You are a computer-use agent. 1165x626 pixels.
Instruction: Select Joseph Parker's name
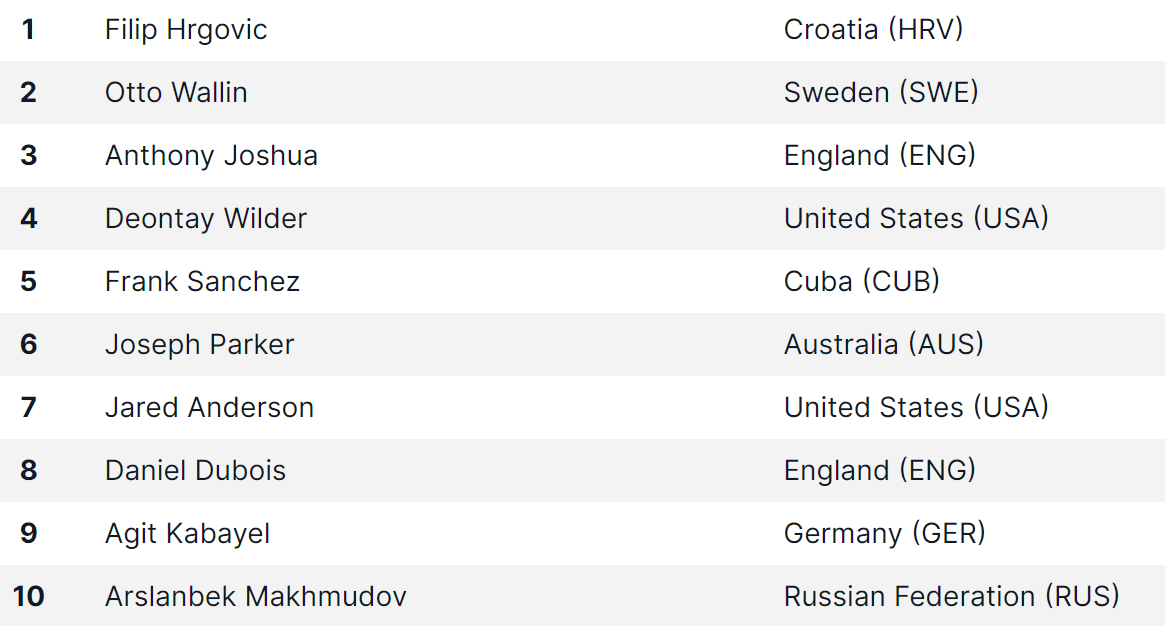(x=199, y=345)
